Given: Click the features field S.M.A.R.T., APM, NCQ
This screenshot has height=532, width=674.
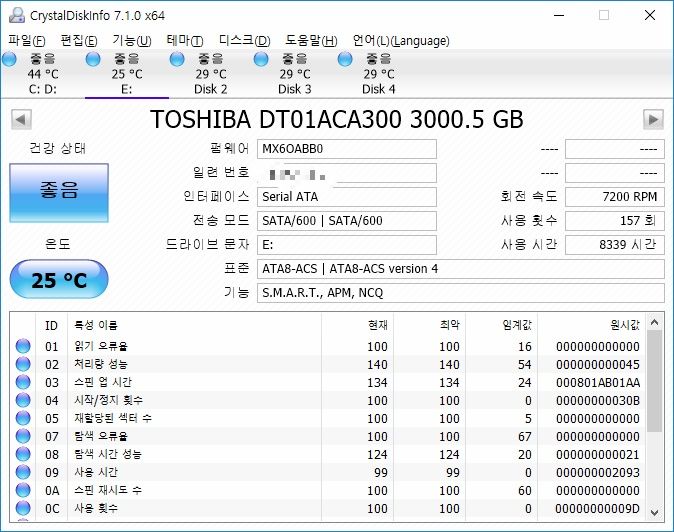Looking at the screenshot, I should pyautogui.click(x=461, y=293).
